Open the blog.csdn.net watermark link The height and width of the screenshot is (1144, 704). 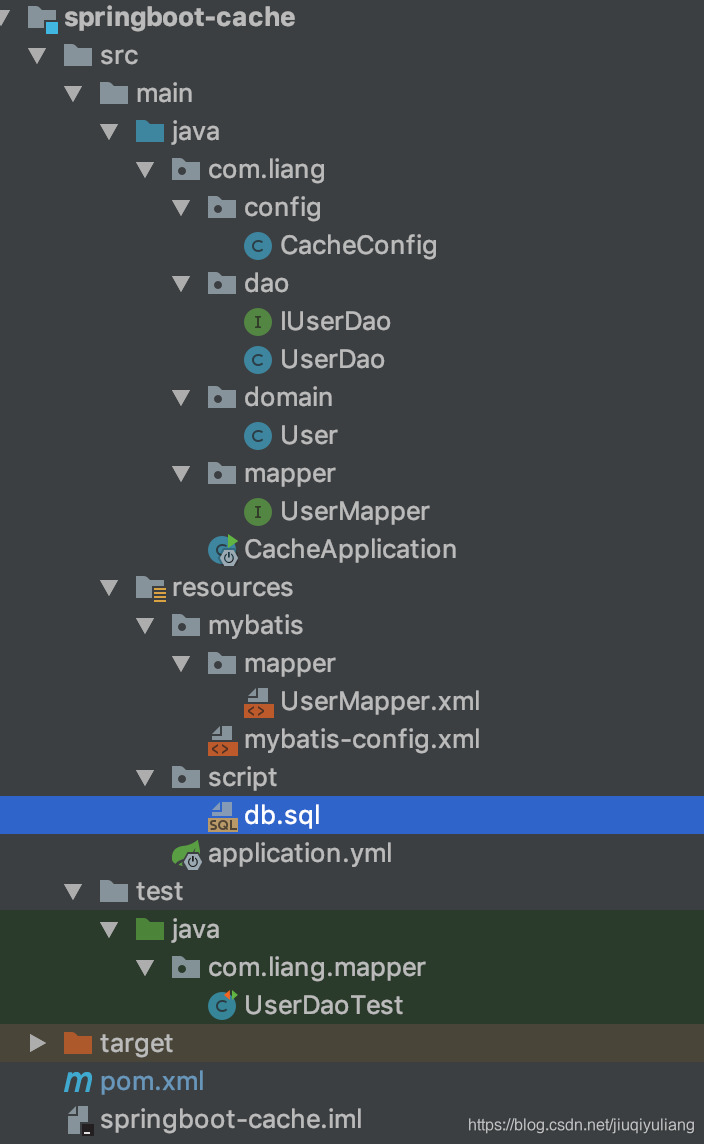tap(581, 1125)
